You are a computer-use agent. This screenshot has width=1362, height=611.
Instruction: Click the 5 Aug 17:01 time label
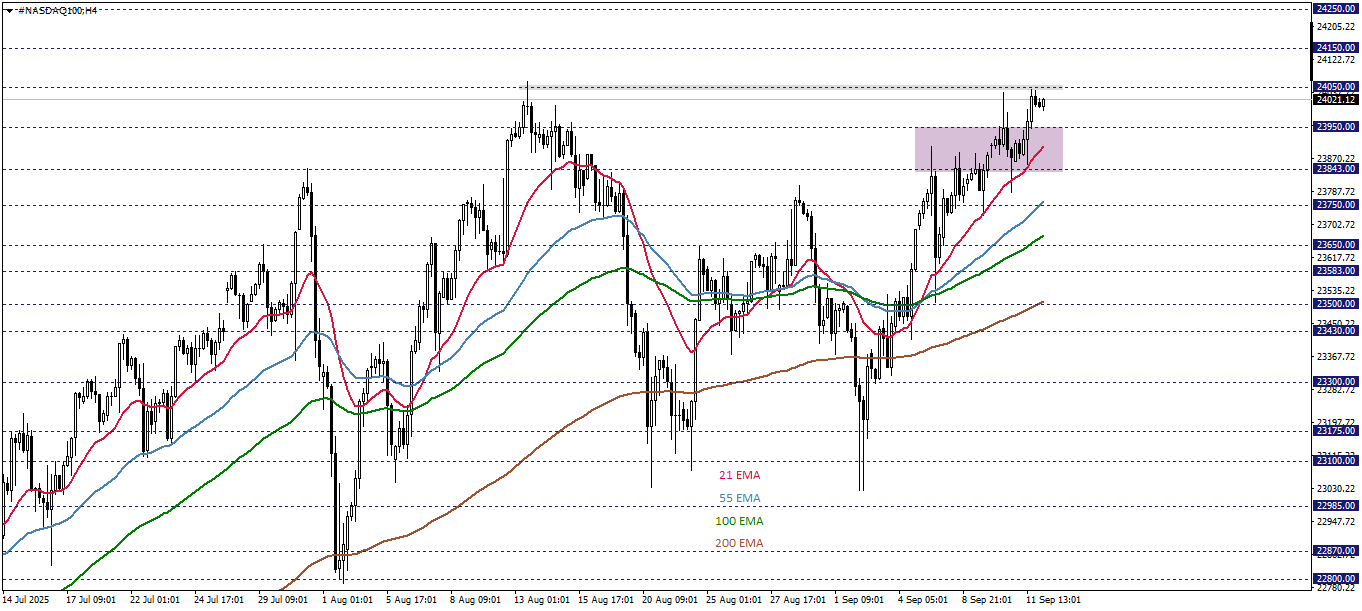411,600
